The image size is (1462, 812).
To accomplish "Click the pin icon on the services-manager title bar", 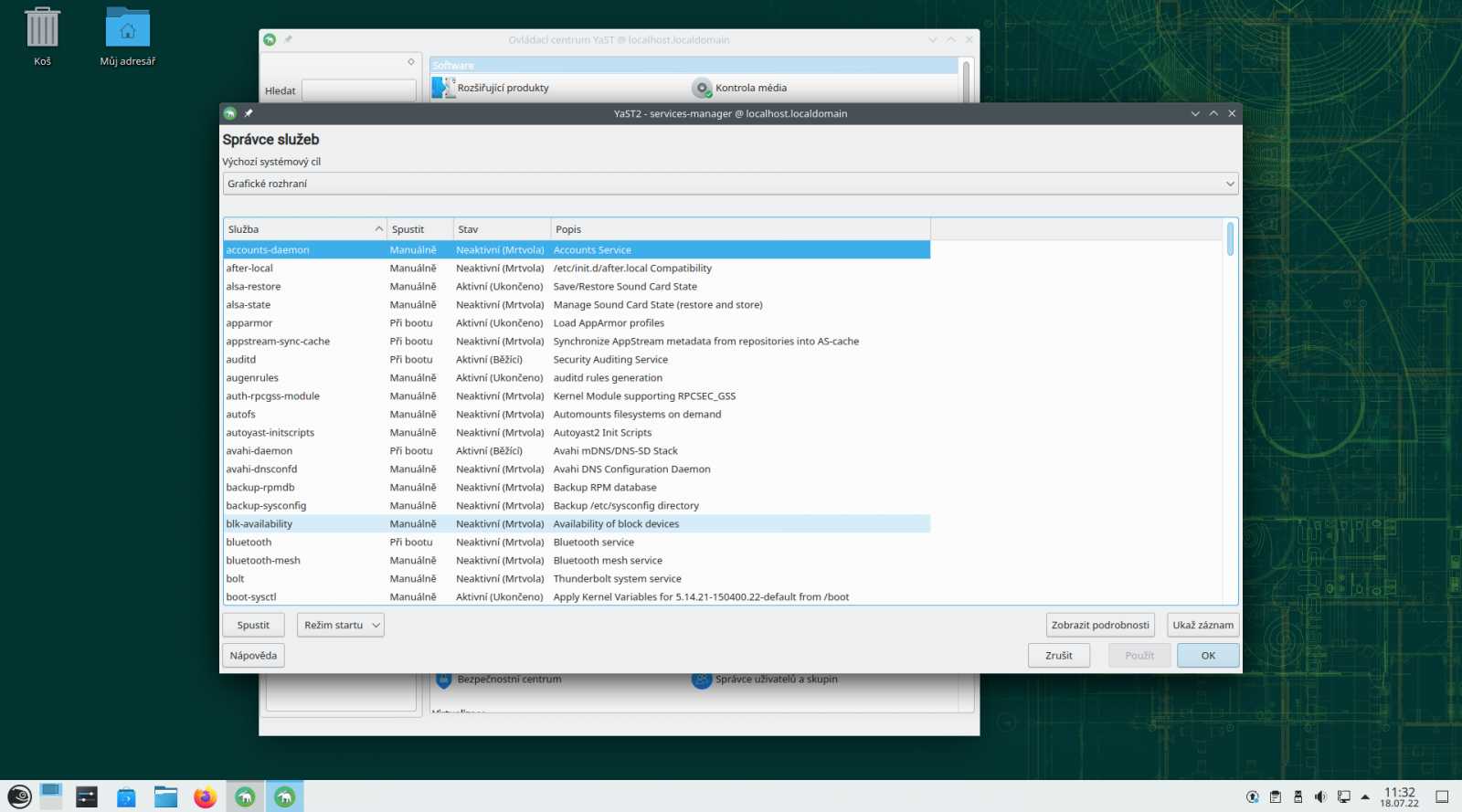I will tap(249, 113).
